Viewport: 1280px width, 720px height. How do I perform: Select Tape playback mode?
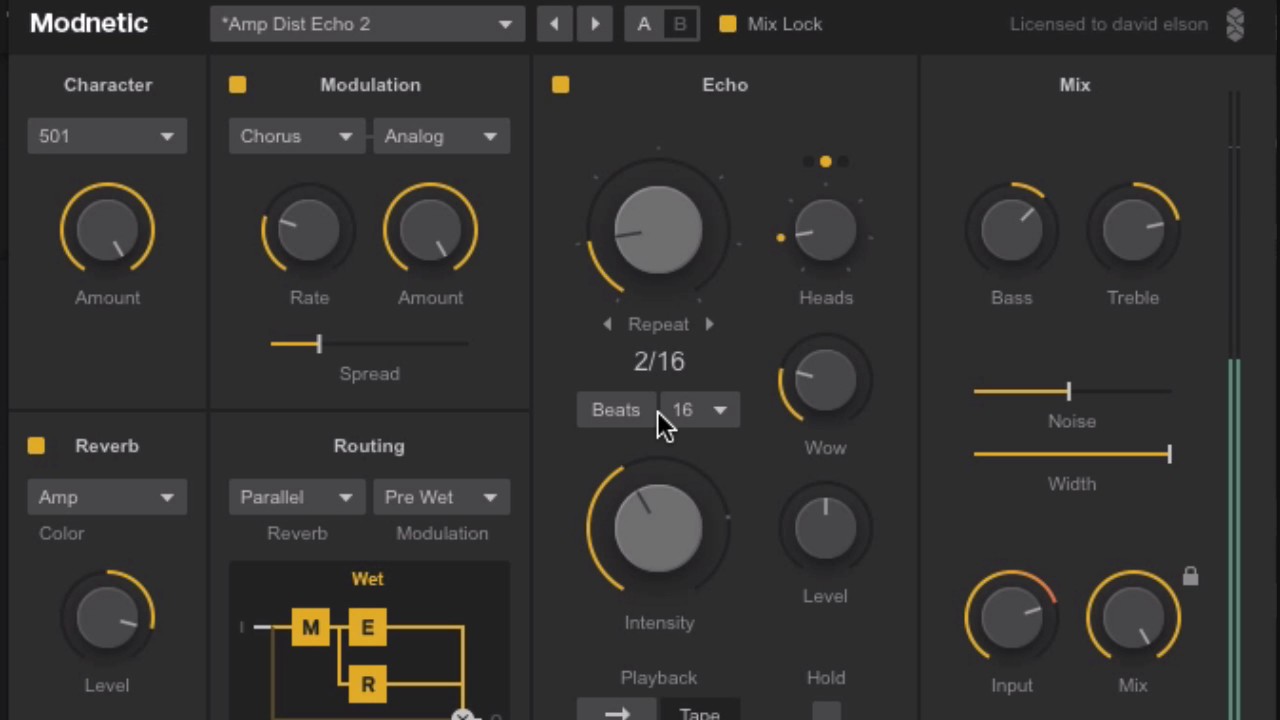[700, 709]
